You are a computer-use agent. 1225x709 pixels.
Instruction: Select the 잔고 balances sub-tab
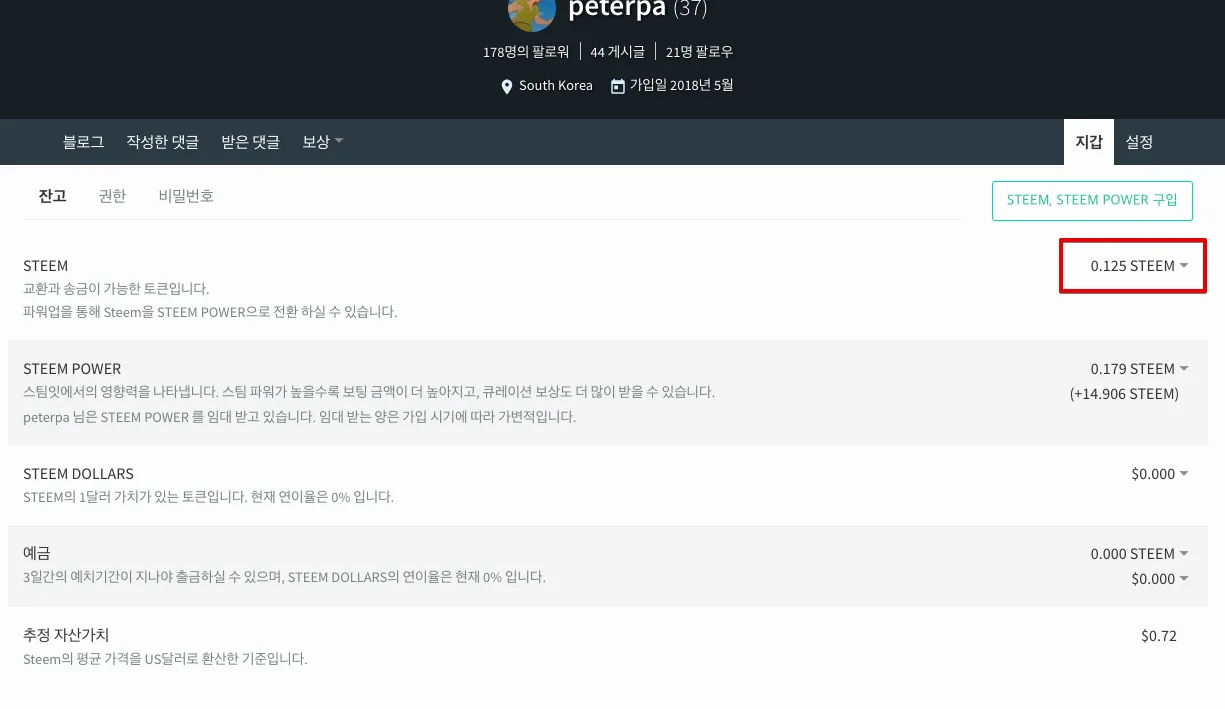[52, 196]
